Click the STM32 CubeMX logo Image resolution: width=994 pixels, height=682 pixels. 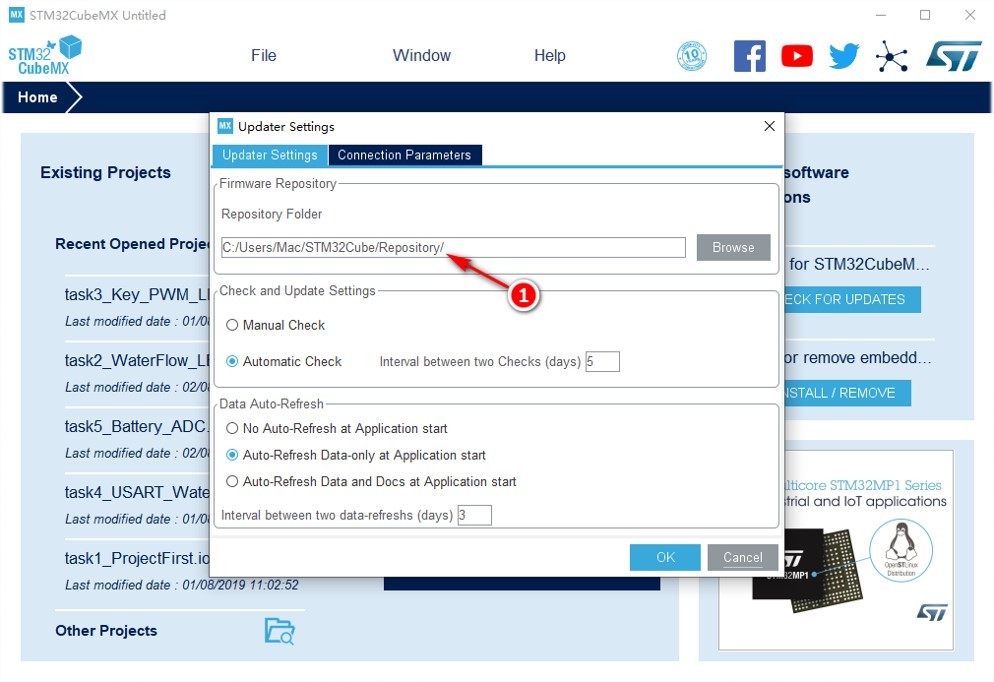coord(45,56)
